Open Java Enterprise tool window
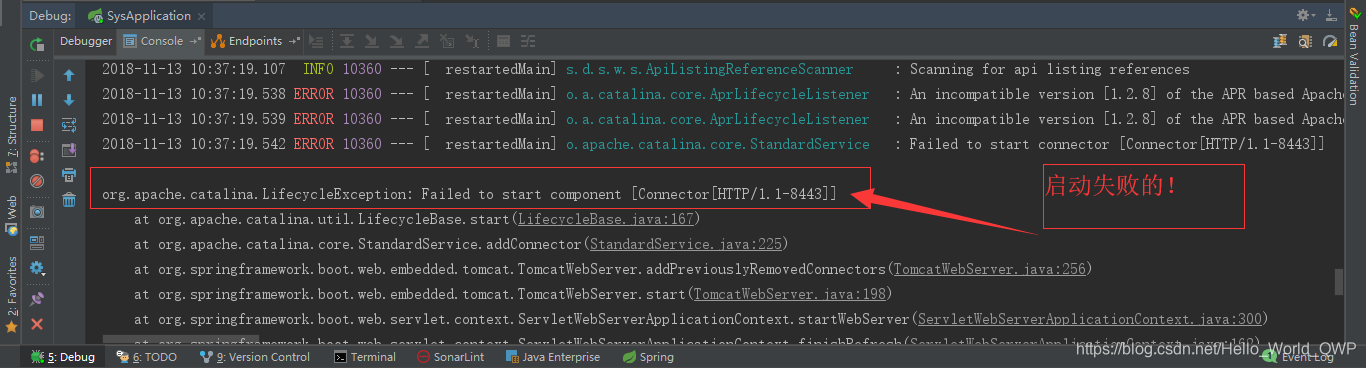Image resolution: width=1366 pixels, height=368 pixels. (x=552, y=357)
